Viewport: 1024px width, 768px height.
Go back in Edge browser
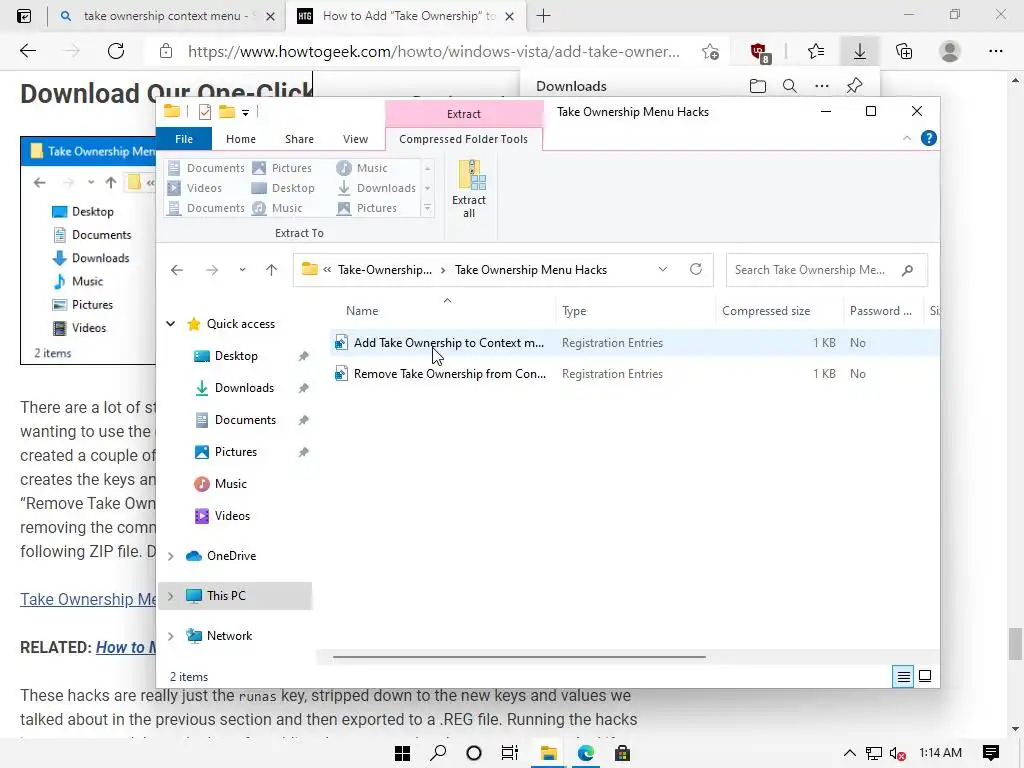coord(28,51)
